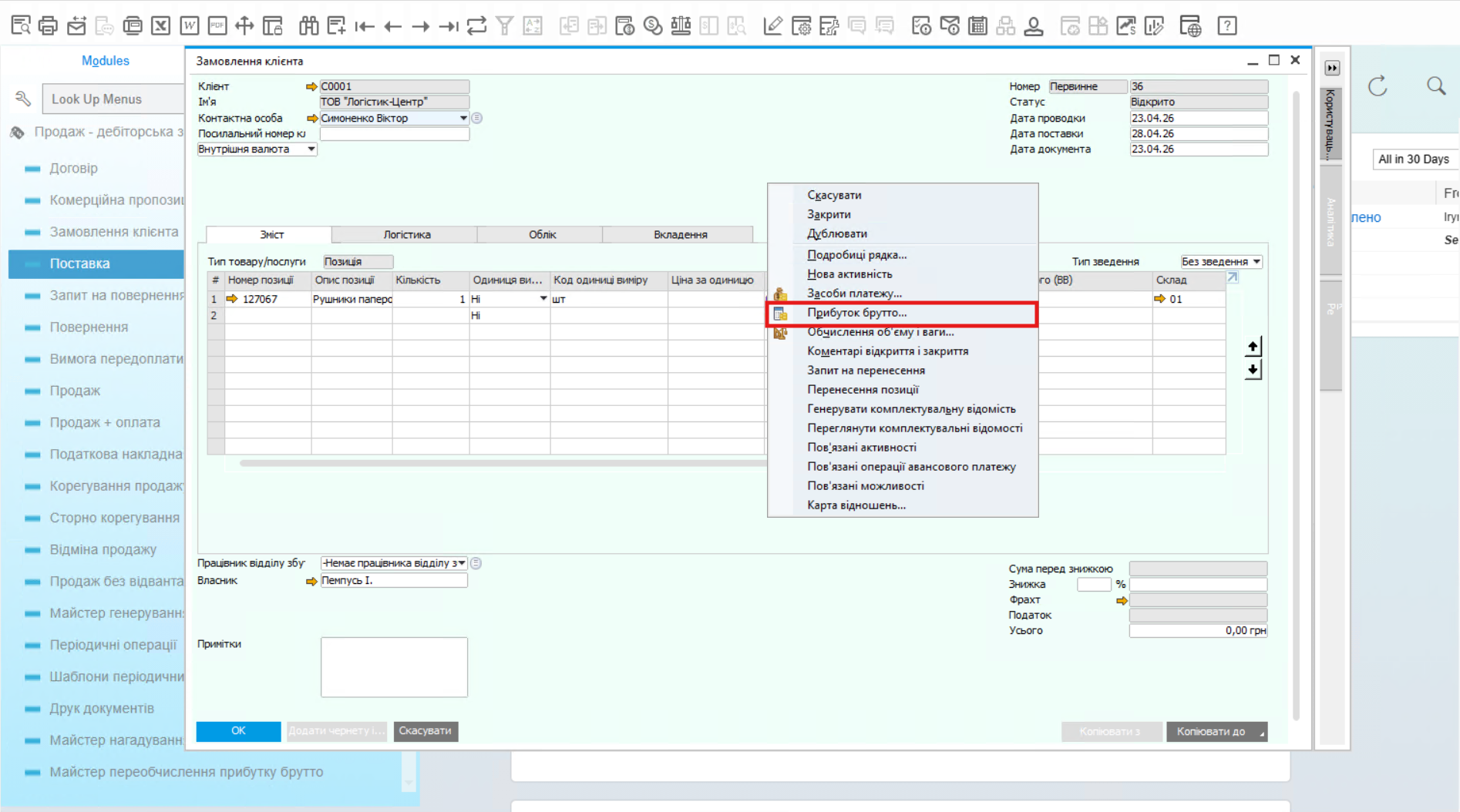The image size is (1460, 812).
Task: Click the Refresh icon in toolbar
Action: [x=477, y=25]
